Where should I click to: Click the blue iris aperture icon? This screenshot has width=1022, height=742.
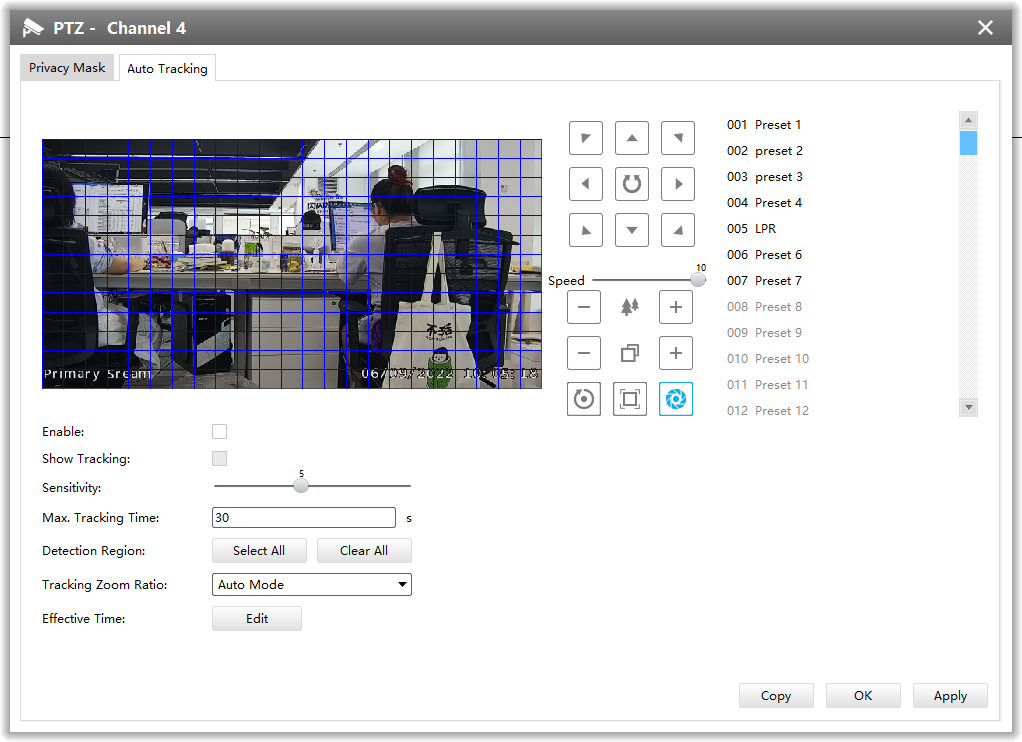point(676,399)
